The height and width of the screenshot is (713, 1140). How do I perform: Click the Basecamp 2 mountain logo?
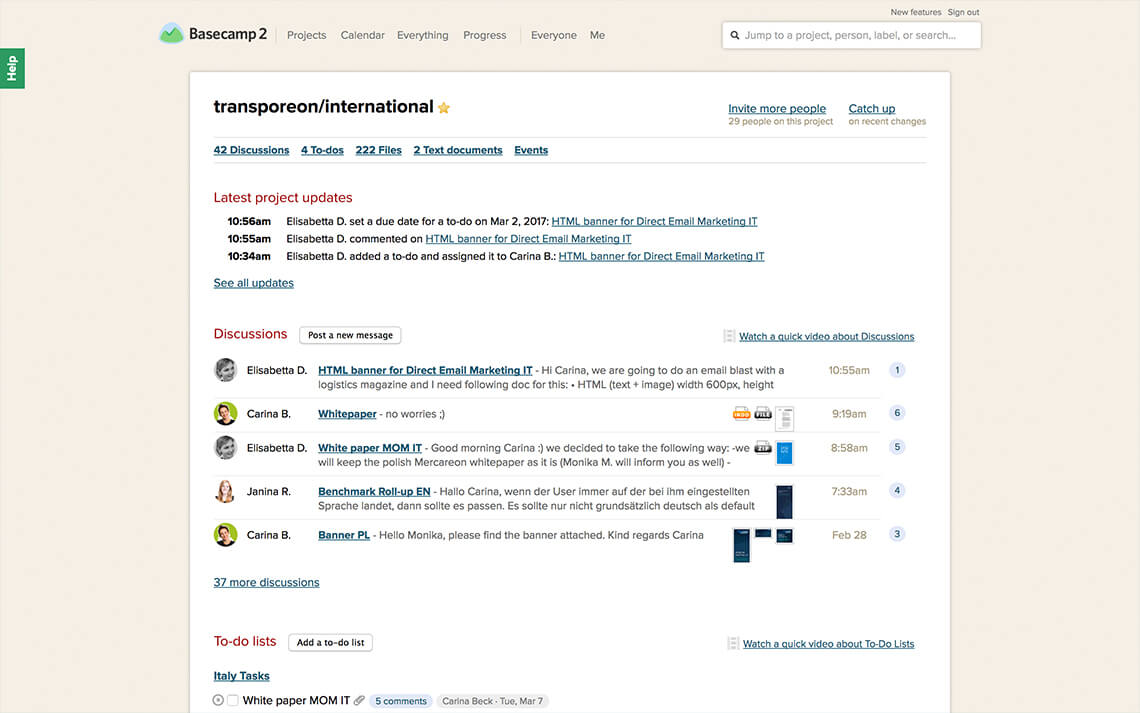[172, 33]
